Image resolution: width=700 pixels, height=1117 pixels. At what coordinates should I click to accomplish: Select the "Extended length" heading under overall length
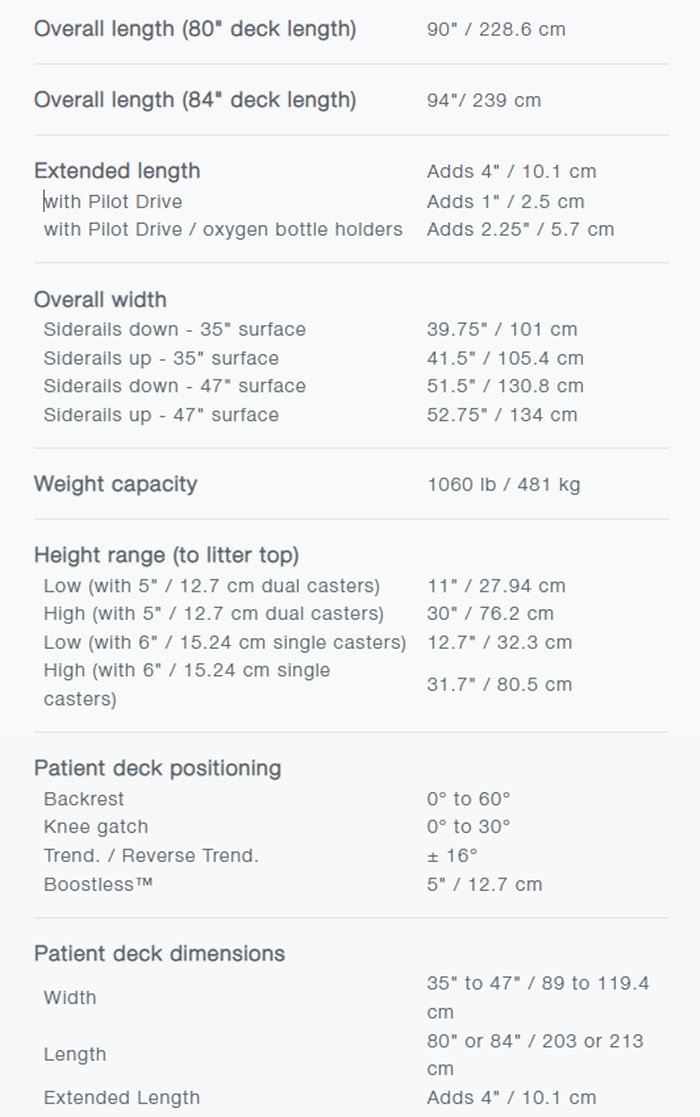[x=117, y=171]
